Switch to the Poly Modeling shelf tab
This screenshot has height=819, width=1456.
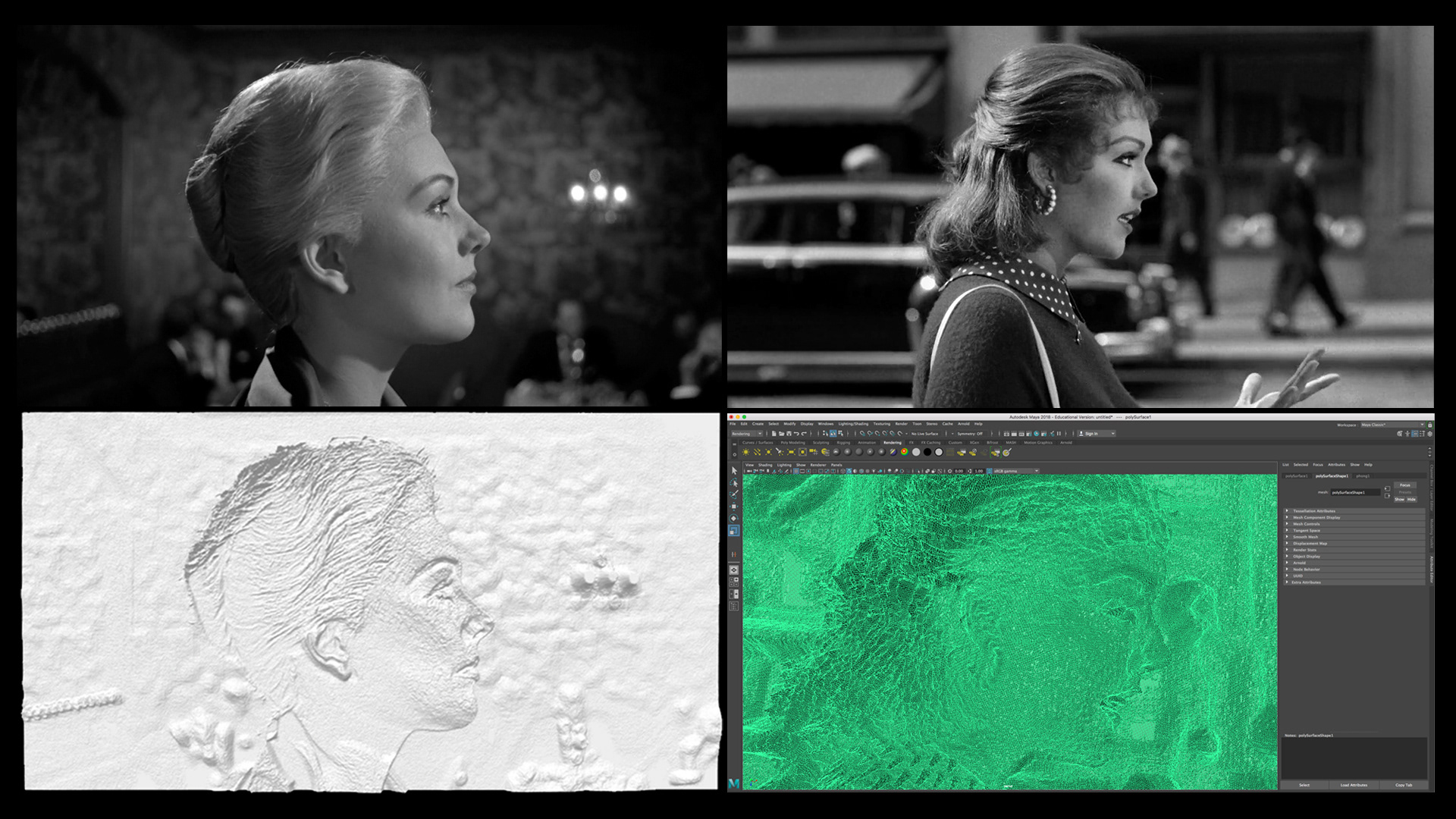[793, 442]
